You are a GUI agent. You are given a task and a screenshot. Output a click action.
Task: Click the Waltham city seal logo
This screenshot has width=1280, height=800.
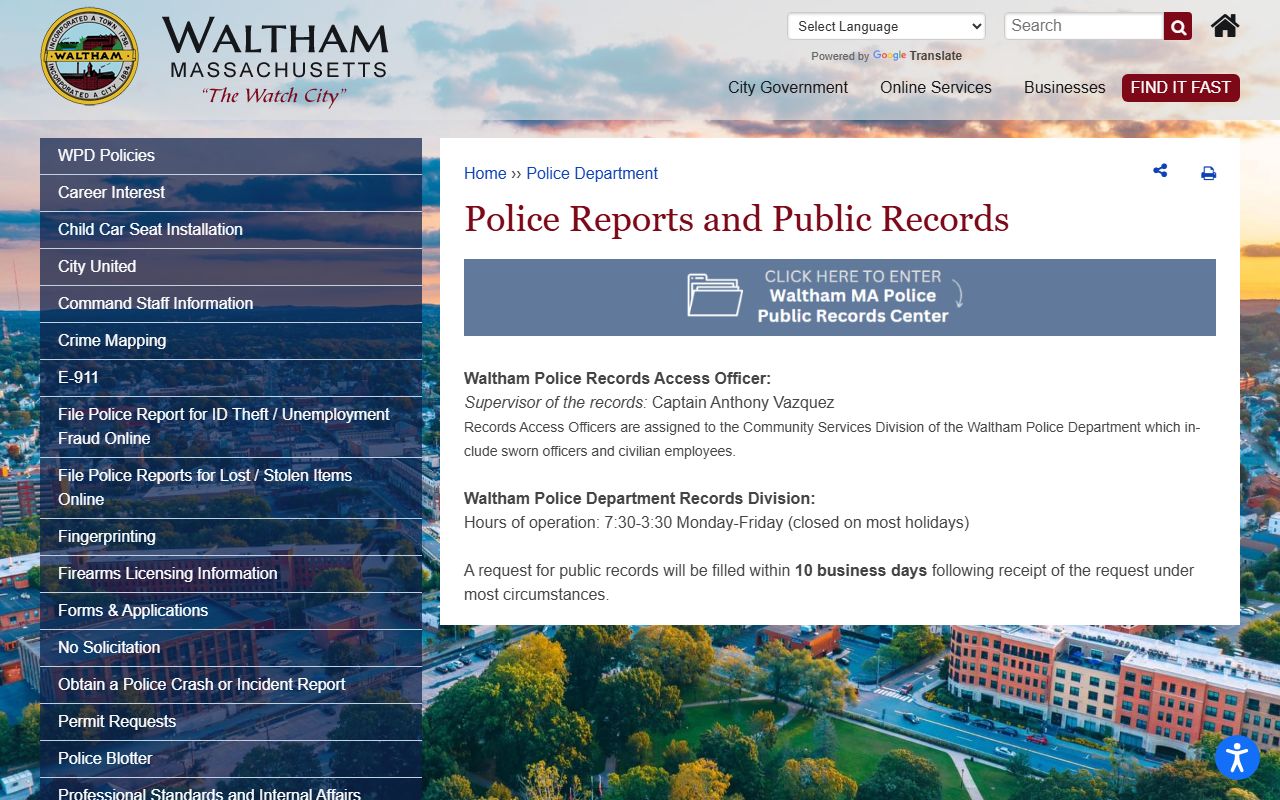90,57
